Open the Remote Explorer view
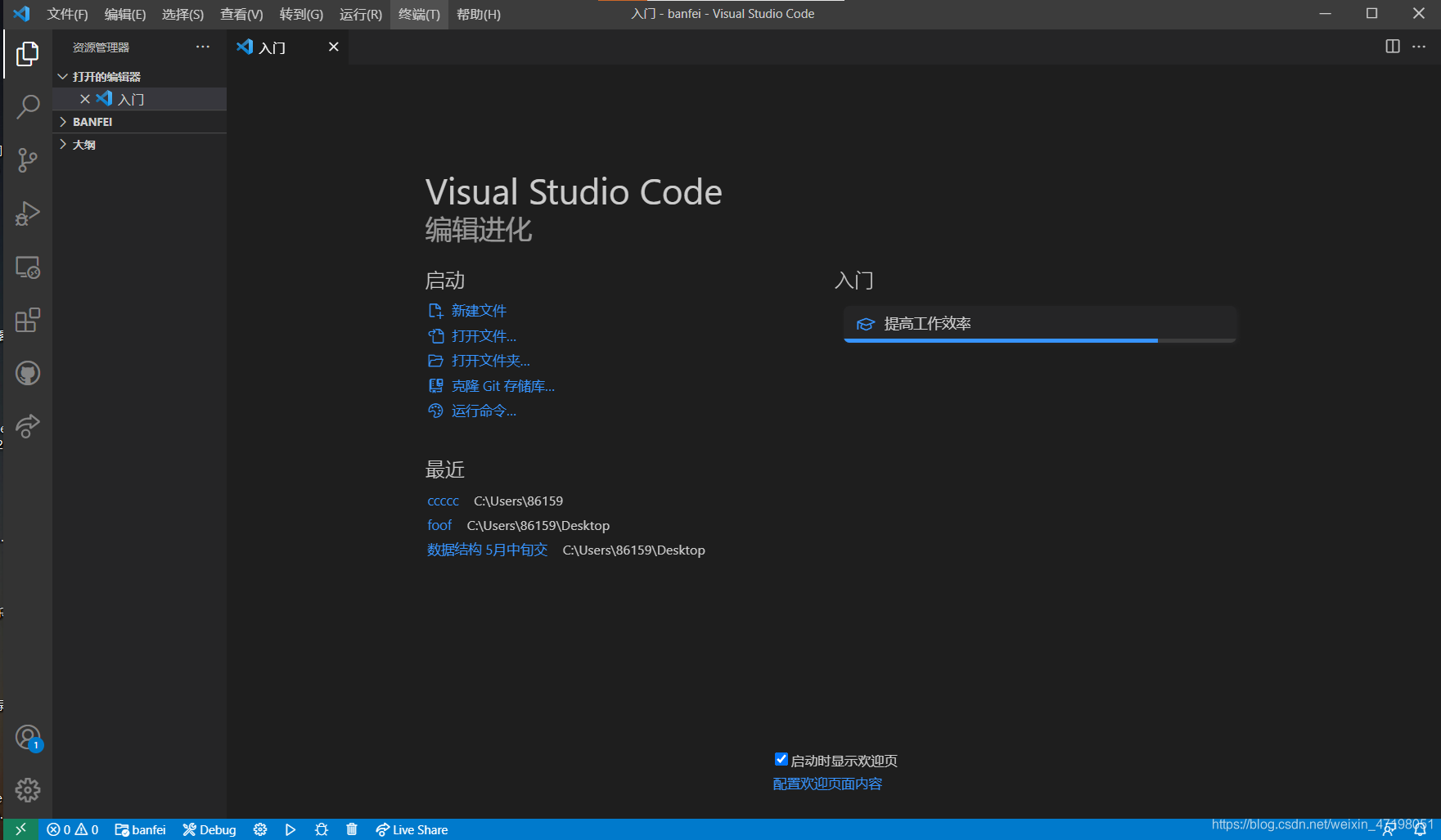1441x840 pixels. pos(28,267)
